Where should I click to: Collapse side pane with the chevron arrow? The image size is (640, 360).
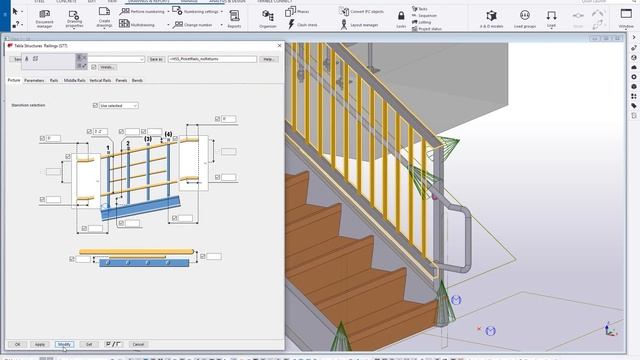click(x=633, y=37)
